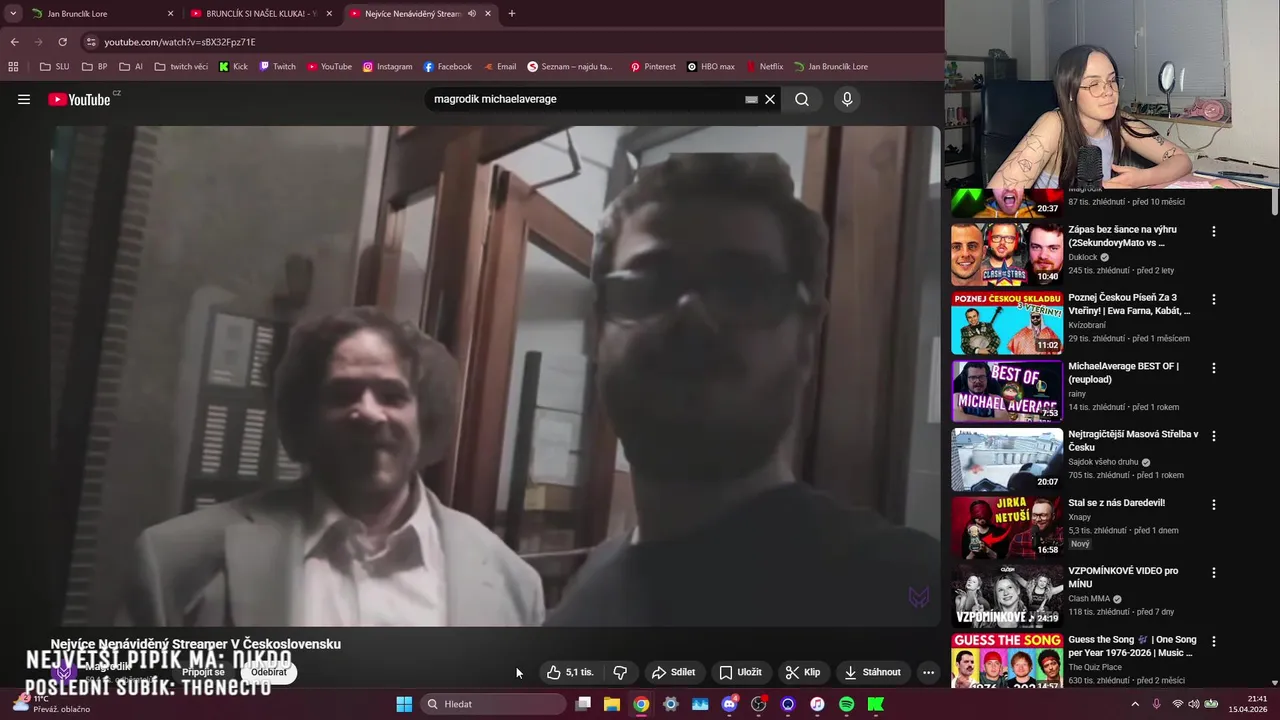Open OBS Studio from taskbar
Image resolution: width=1280 pixels, height=720 pixels.
pos(759,704)
